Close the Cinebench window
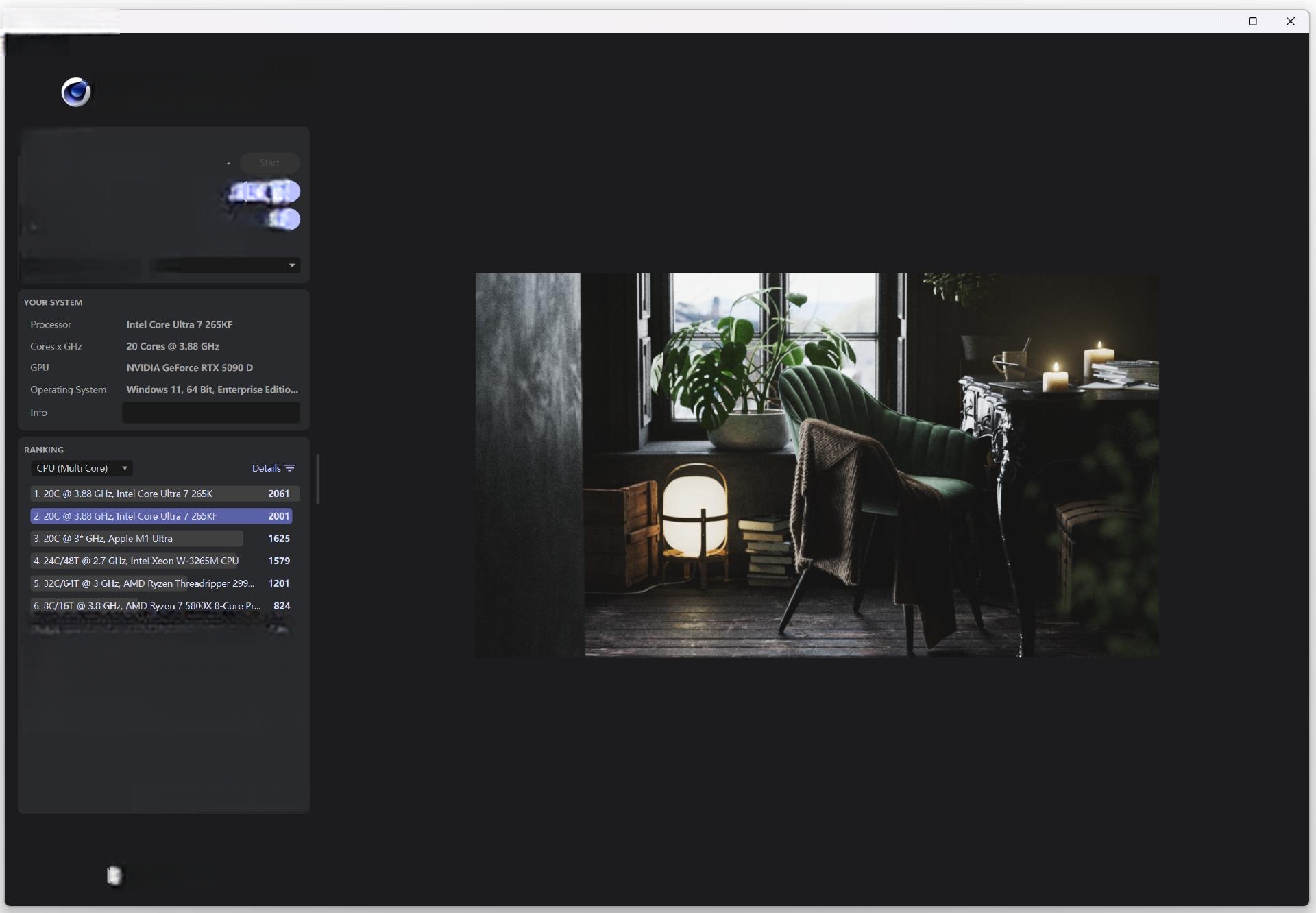1316x913 pixels. point(1291,21)
